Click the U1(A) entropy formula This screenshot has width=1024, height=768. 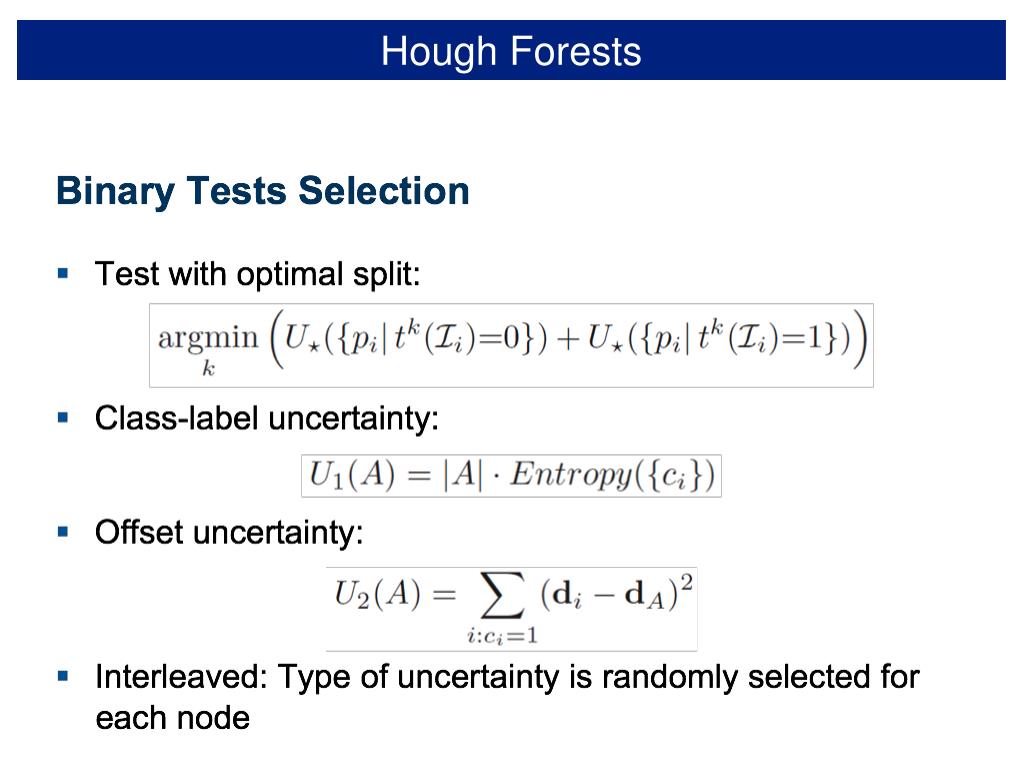click(x=511, y=476)
